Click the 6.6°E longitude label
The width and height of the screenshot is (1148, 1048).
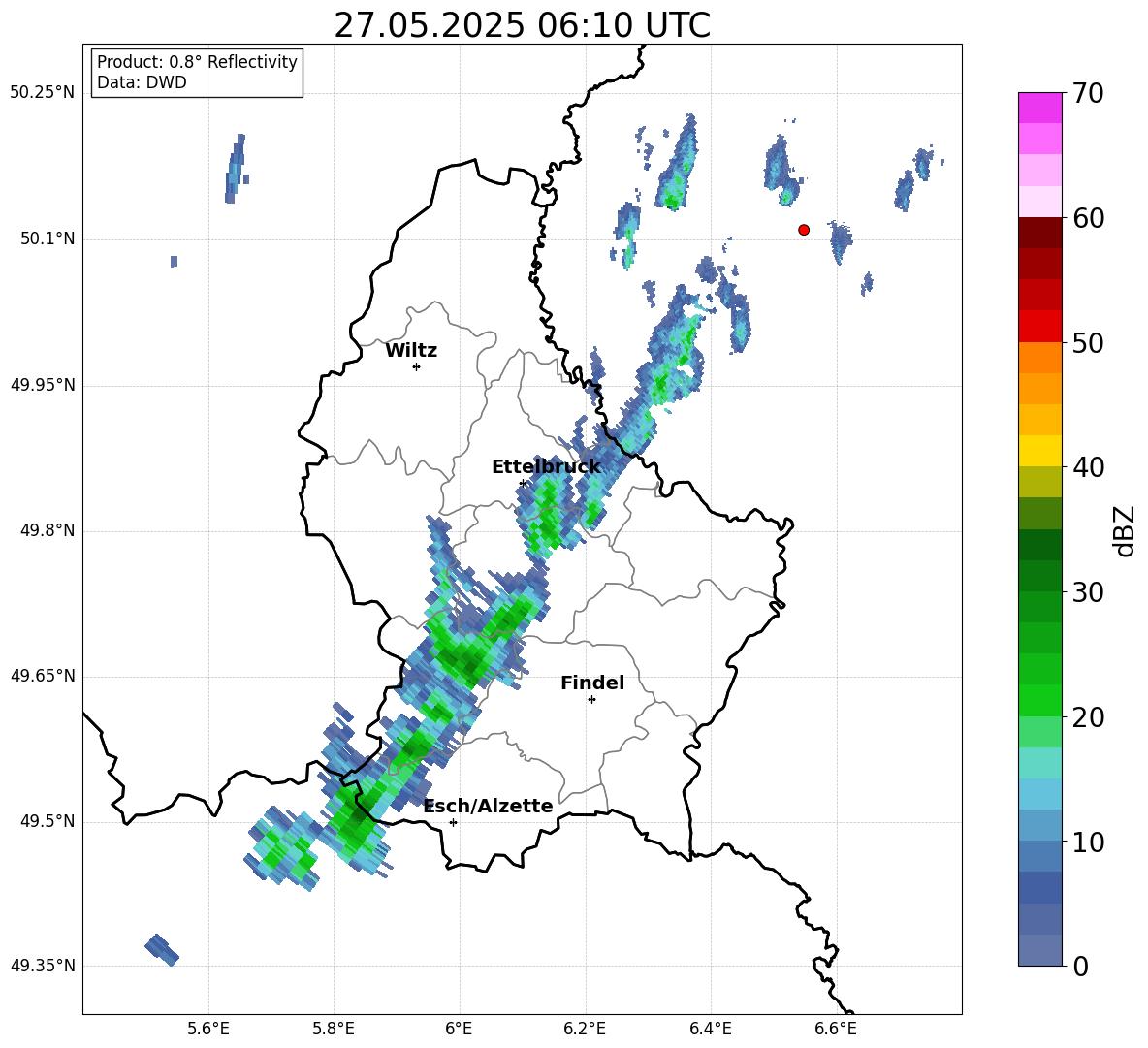[x=836, y=1029]
